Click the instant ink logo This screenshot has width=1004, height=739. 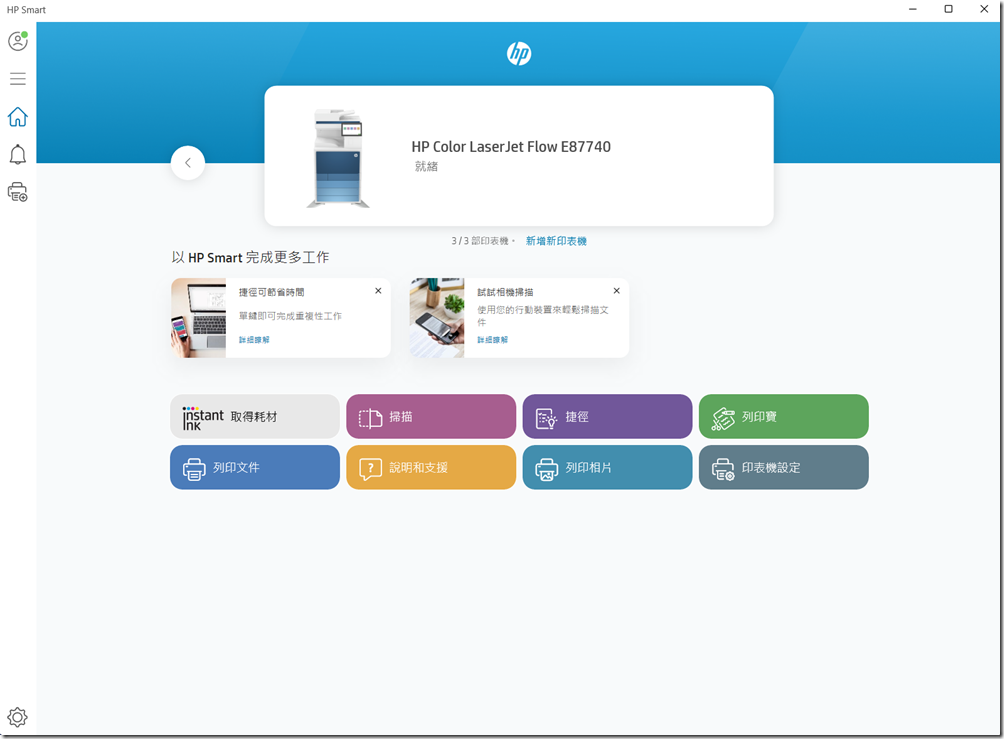pyautogui.click(x=203, y=418)
